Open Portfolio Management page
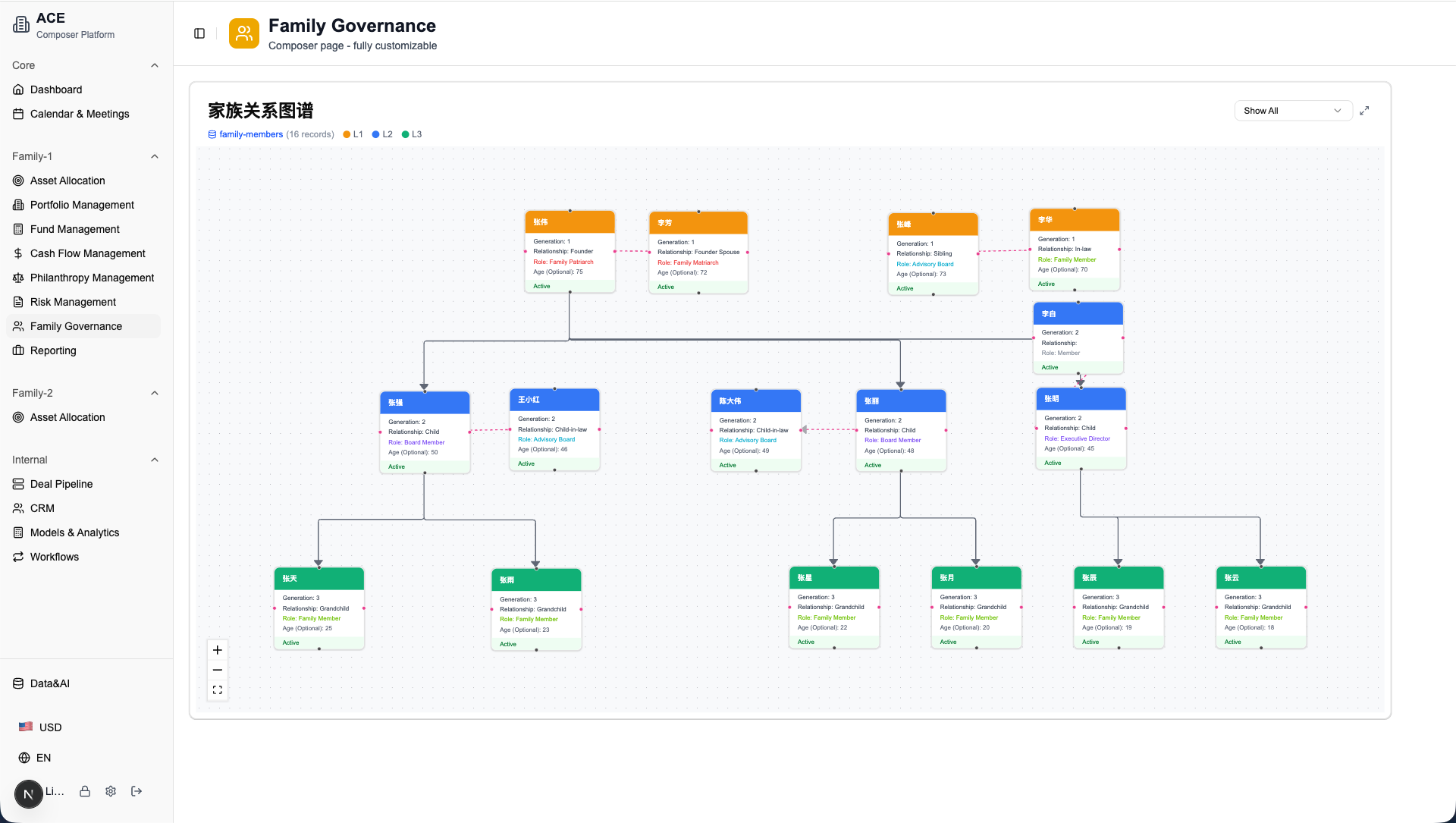The image size is (1456, 823). (x=82, y=205)
